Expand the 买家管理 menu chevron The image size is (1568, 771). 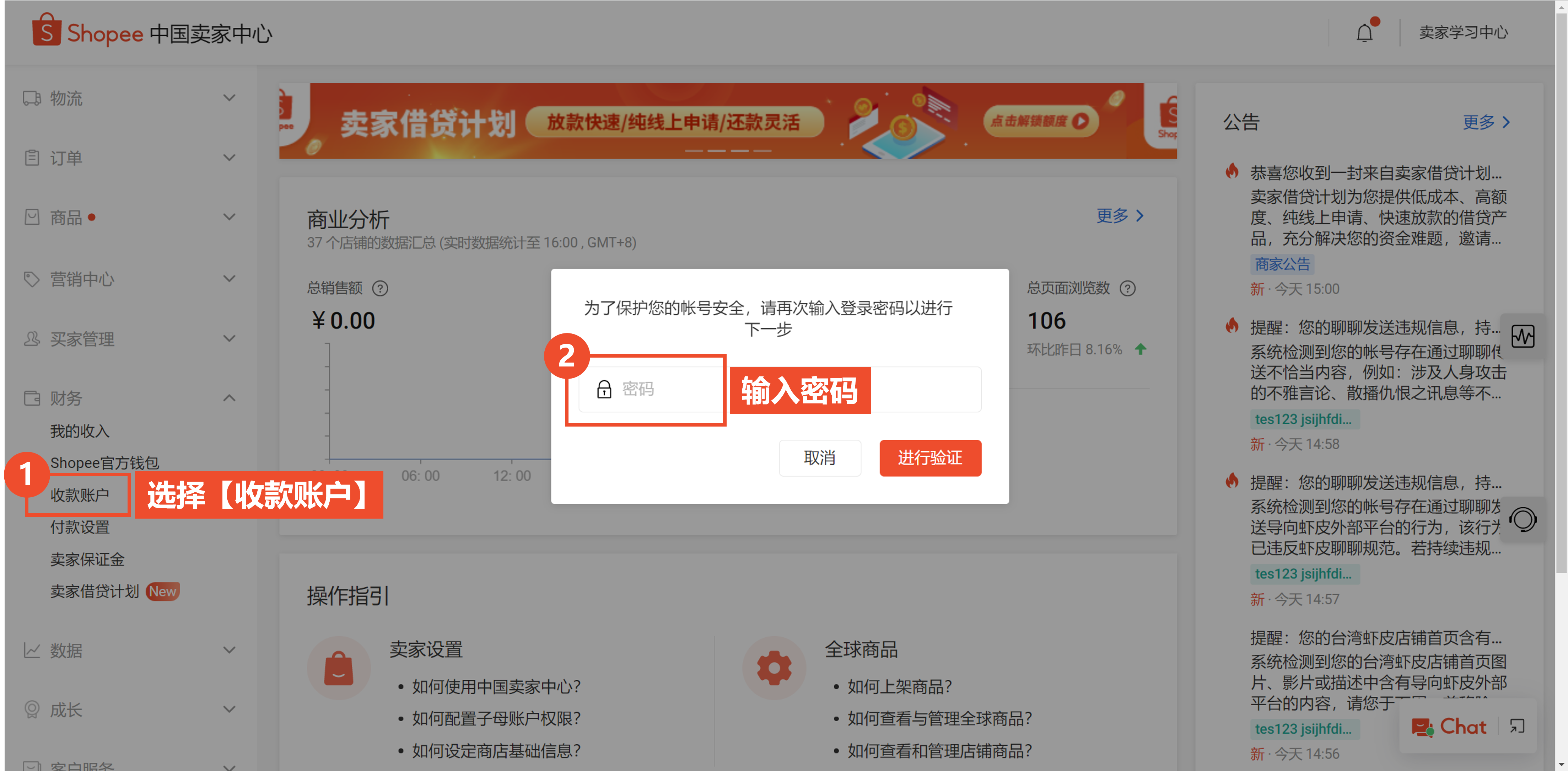[x=229, y=338]
